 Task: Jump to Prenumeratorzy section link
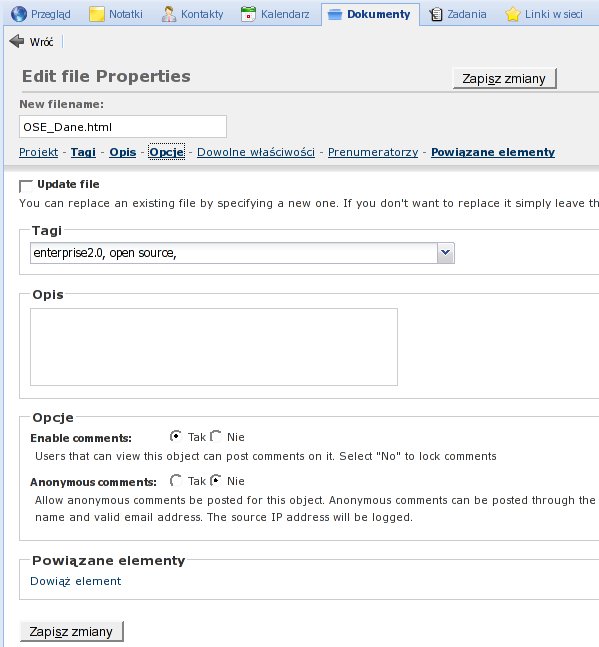373,152
